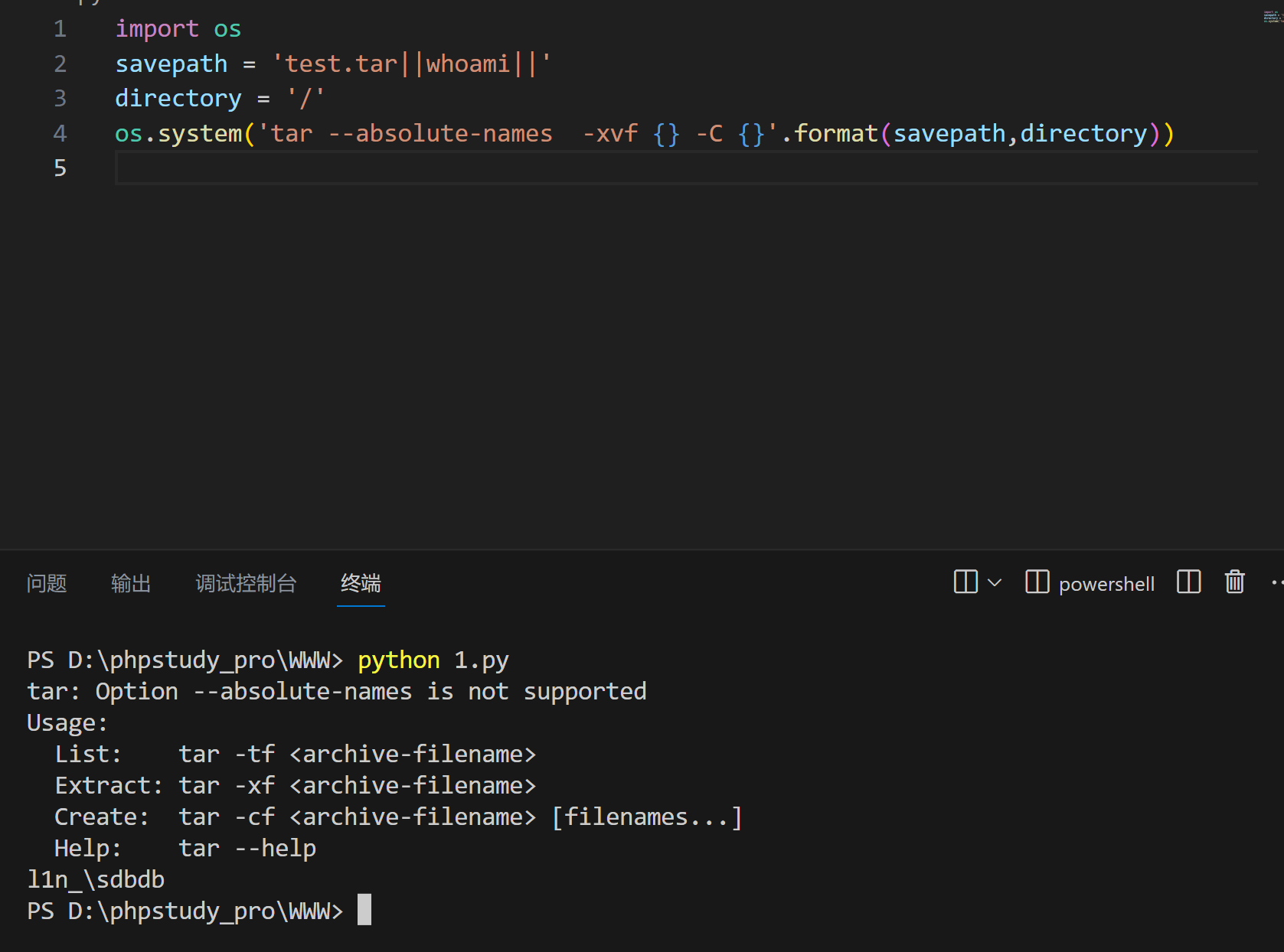Click the terminal cursor at last prompt
Image resolution: width=1284 pixels, height=952 pixels.
click(364, 910)
